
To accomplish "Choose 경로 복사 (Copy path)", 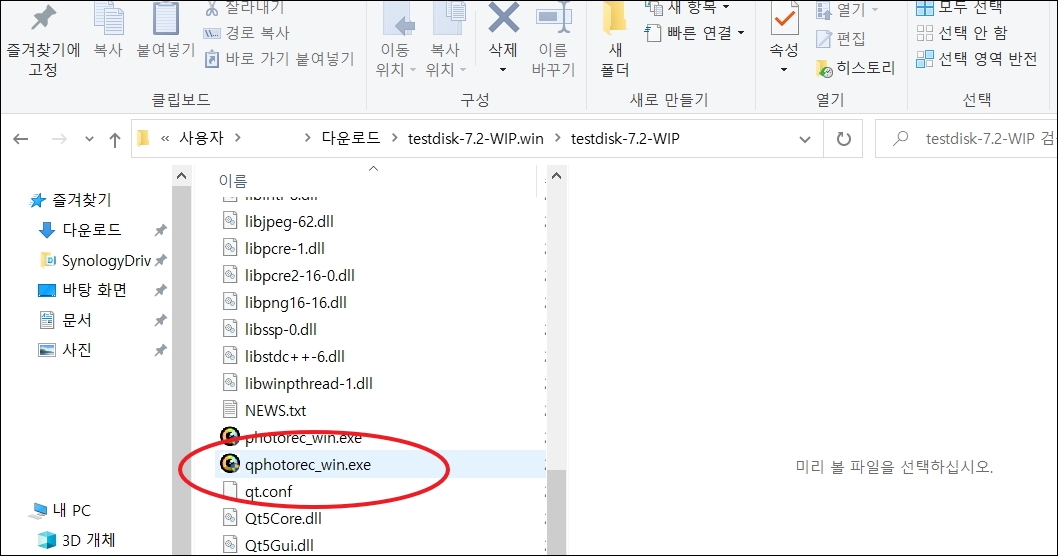I will click(246, 32).
